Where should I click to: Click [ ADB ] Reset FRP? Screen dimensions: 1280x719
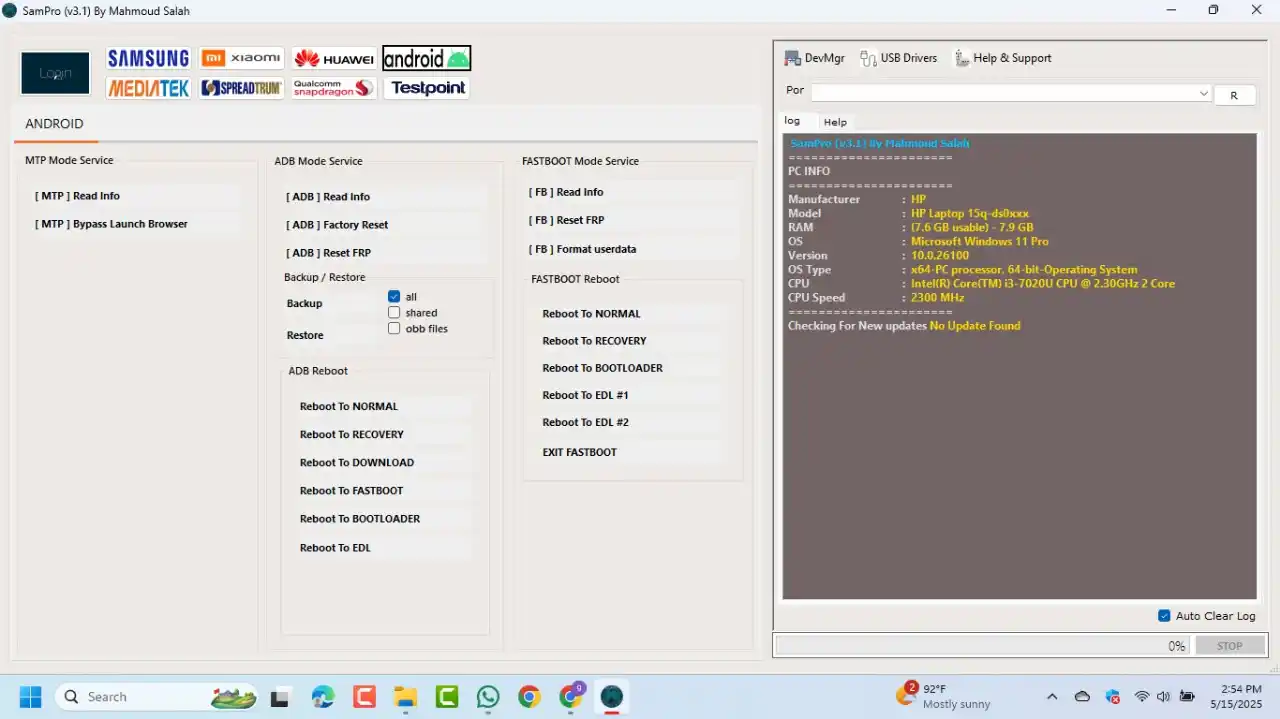pos(385,253)
